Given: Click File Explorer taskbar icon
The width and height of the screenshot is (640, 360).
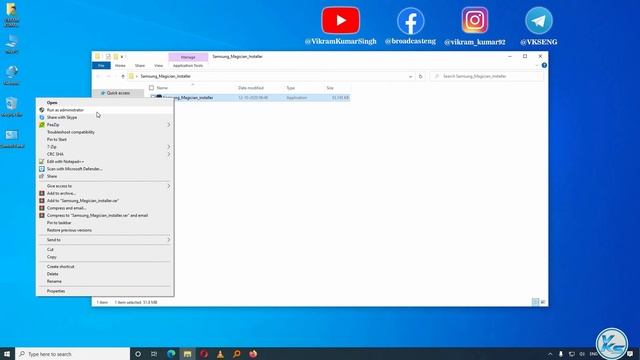Looking at the screenshot, I should tap(187, 354).
